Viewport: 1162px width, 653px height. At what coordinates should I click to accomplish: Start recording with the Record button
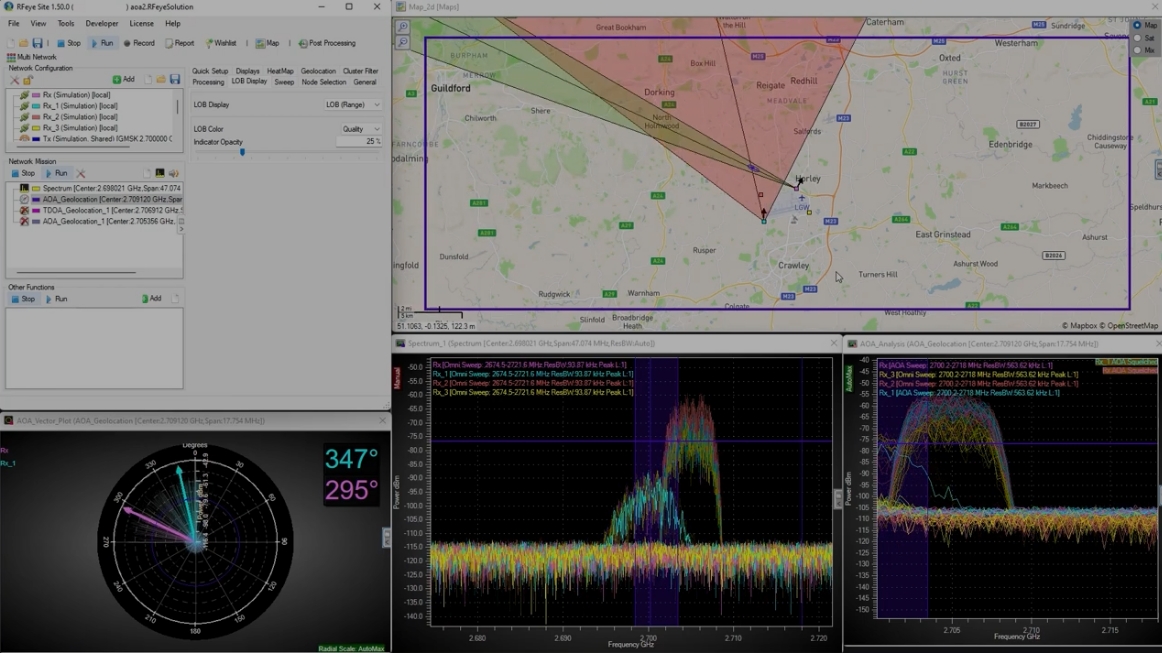click(139, 43)
